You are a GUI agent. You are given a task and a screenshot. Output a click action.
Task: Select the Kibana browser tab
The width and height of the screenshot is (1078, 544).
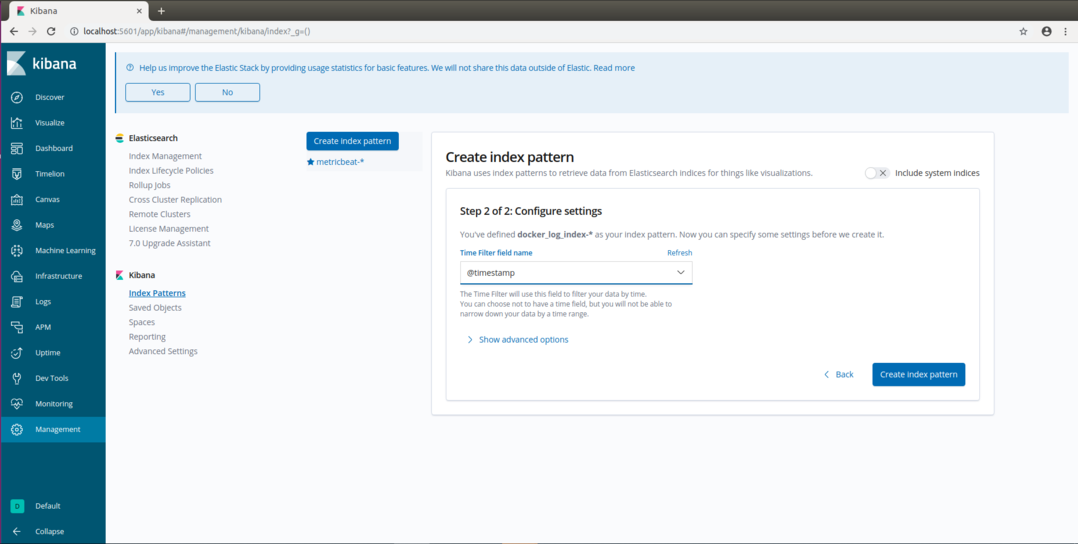click(x=80, y=11)
